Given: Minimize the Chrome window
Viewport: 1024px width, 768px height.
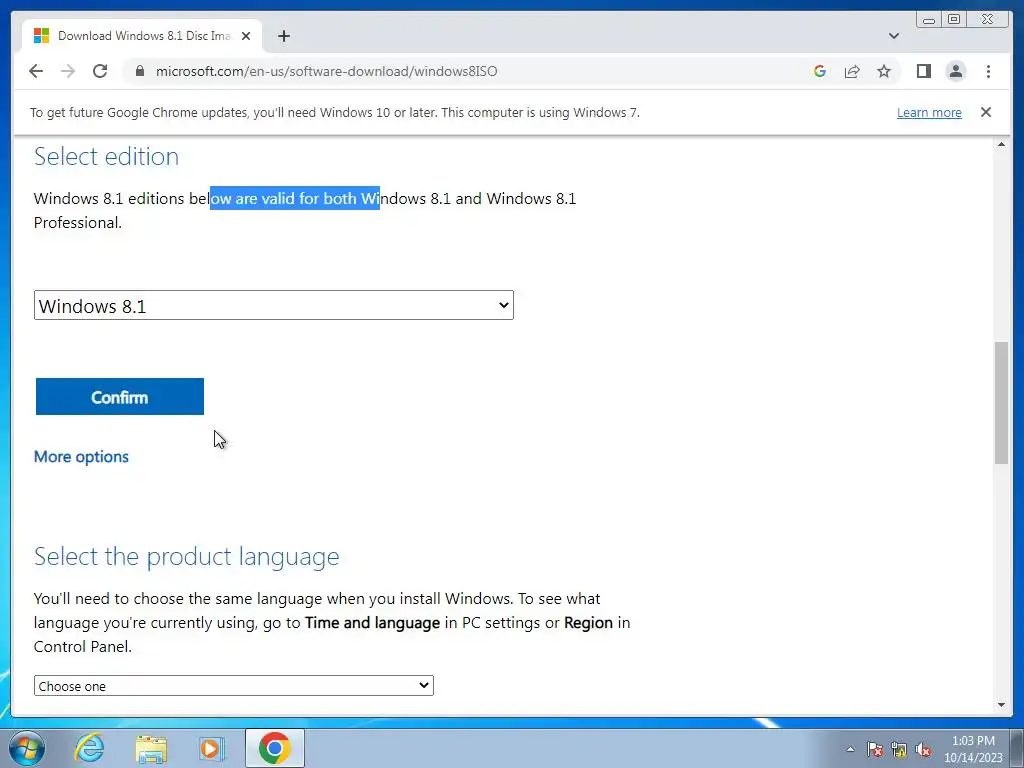Looking at the screenshot, I should [x=929, y=20].
